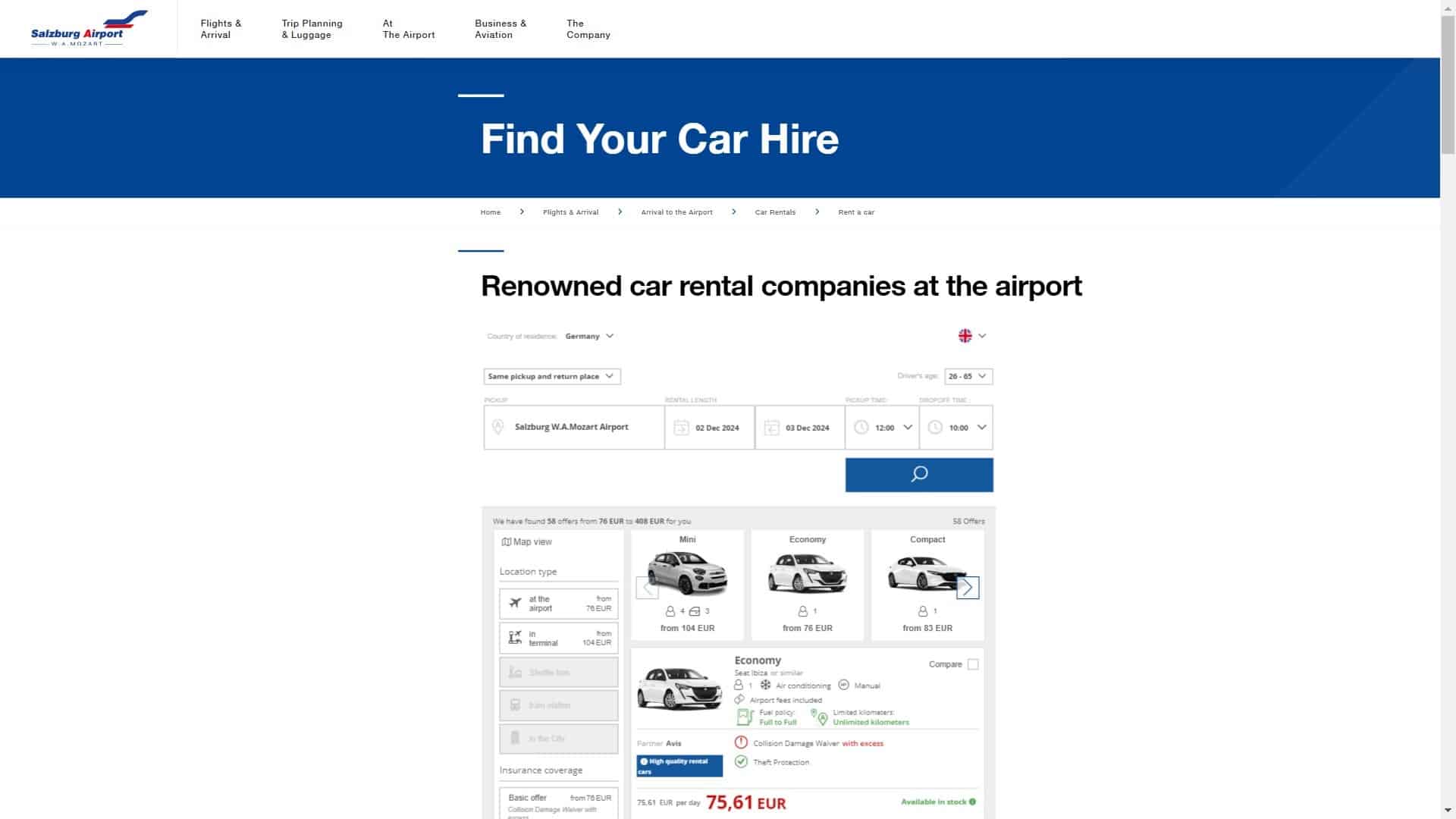Click the Salzburg Airport logo
The image size is (1456, 819).
[89, 28]
